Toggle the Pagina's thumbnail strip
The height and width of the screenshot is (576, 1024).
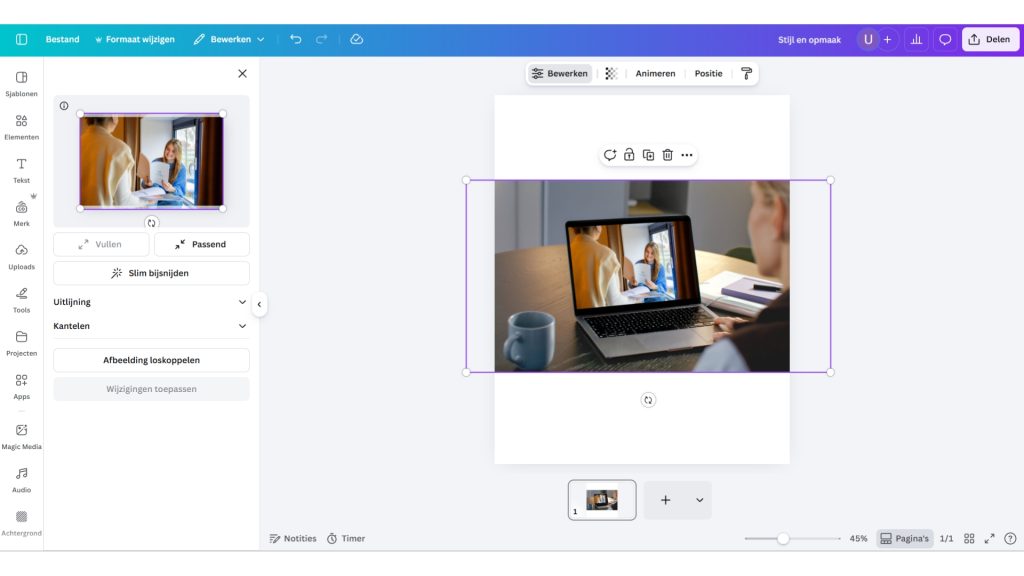tap(904, 538)
